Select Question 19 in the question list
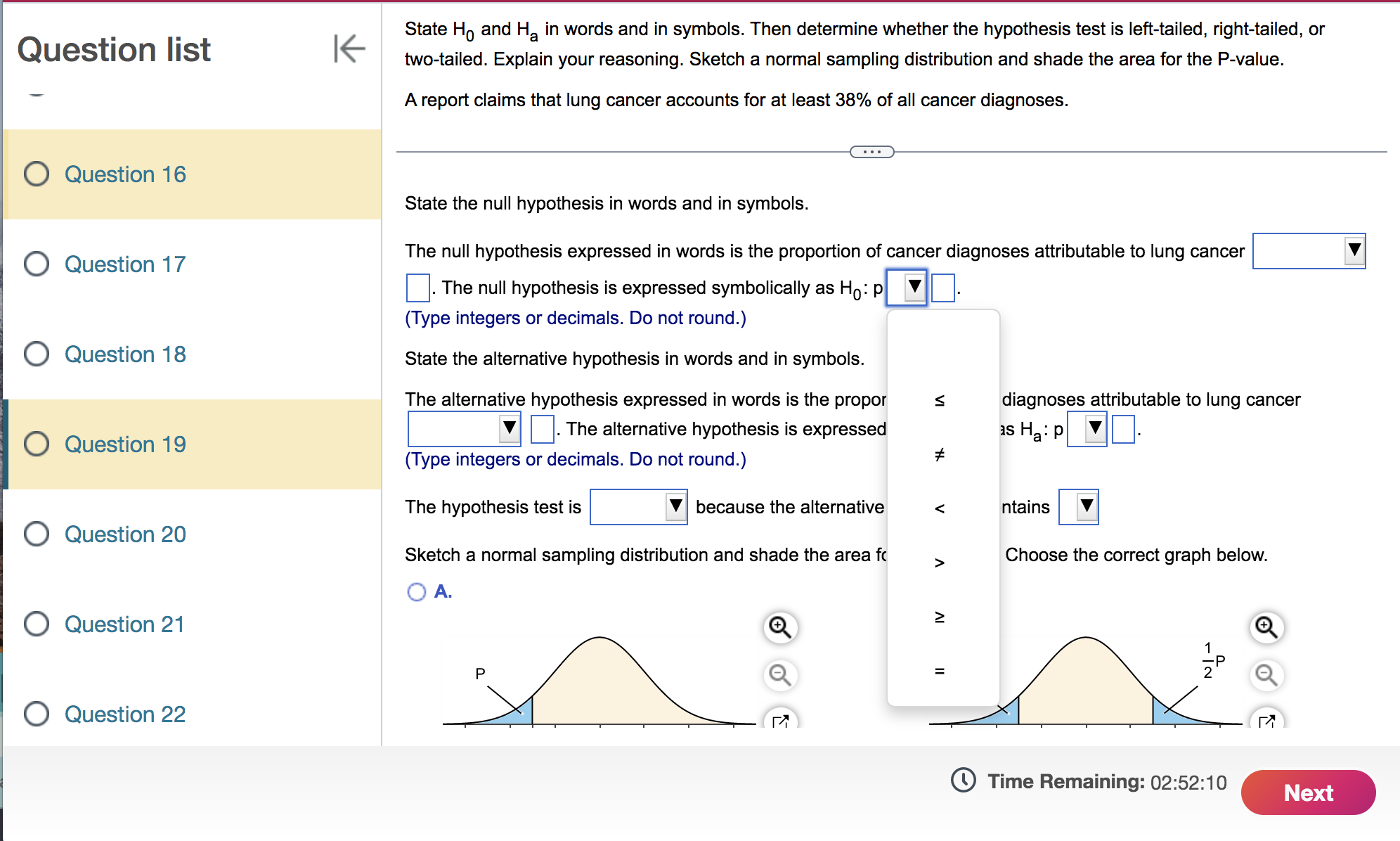This screenshot has width=1400, height=841. 124,444
